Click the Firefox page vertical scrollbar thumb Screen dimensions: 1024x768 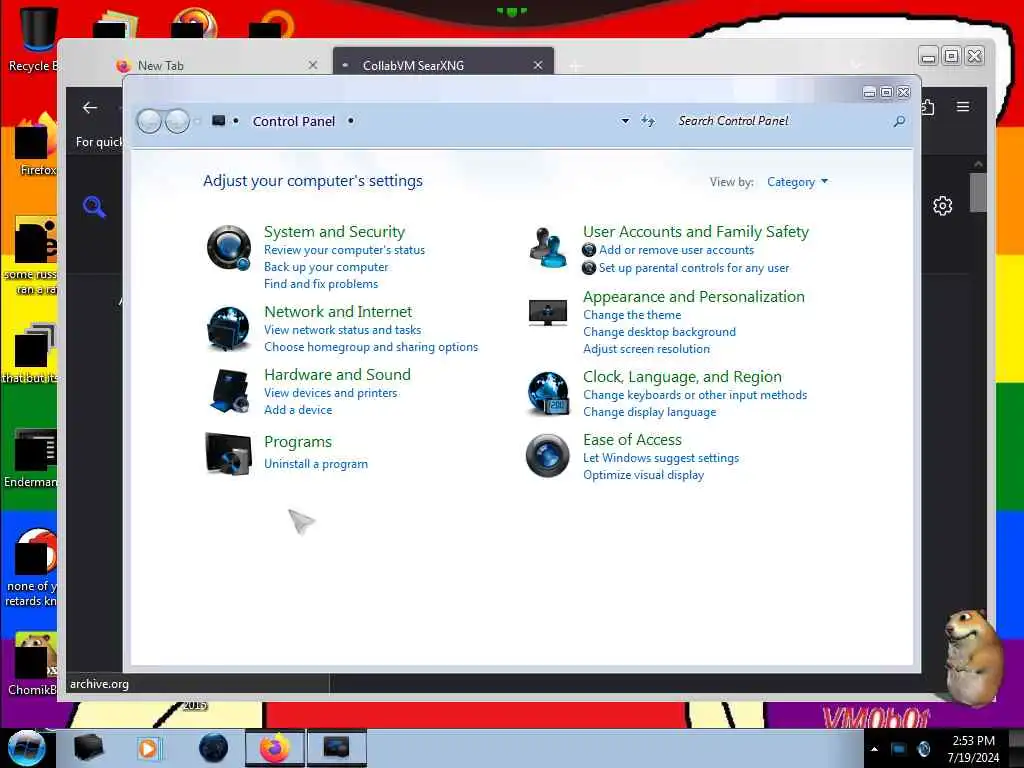(978, 192)
